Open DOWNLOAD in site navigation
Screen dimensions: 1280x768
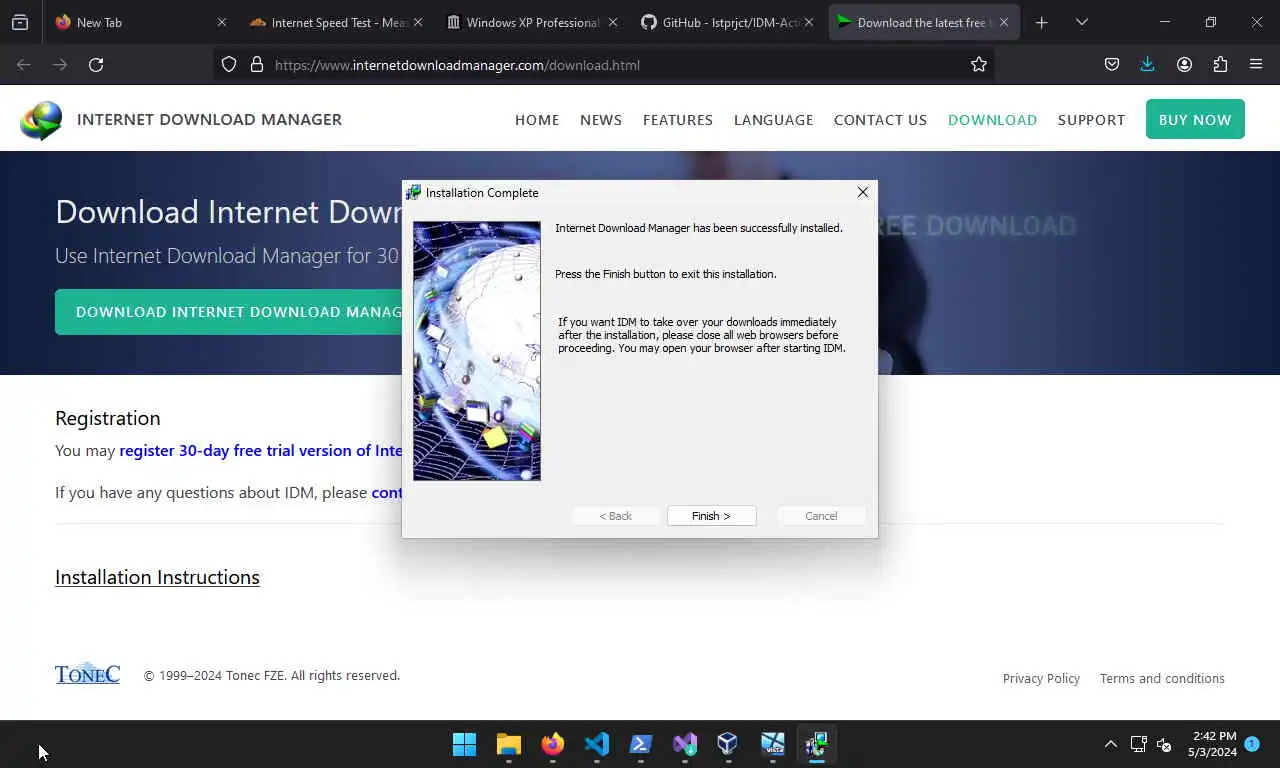pyautogui.click(x=992, y=120)
